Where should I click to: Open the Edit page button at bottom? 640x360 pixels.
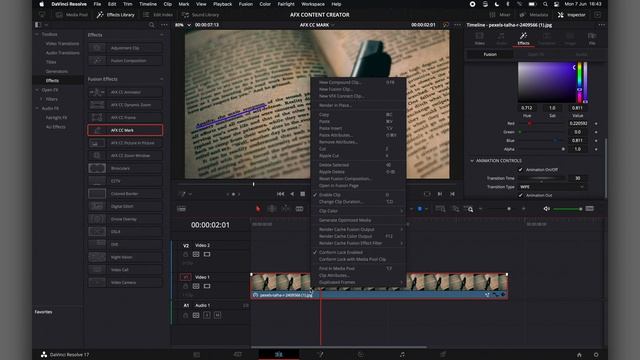[x=279, y=354]
